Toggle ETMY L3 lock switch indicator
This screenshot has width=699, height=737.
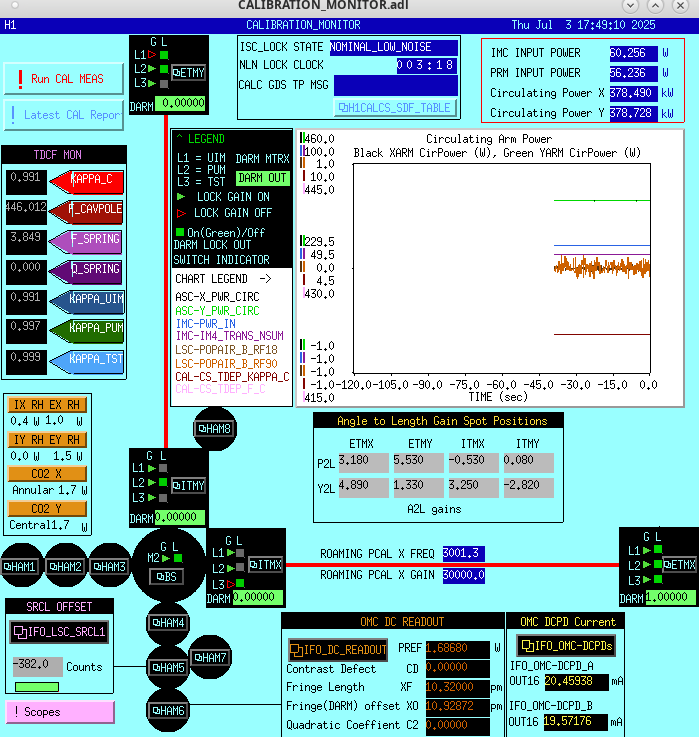(x=164, y=84)
